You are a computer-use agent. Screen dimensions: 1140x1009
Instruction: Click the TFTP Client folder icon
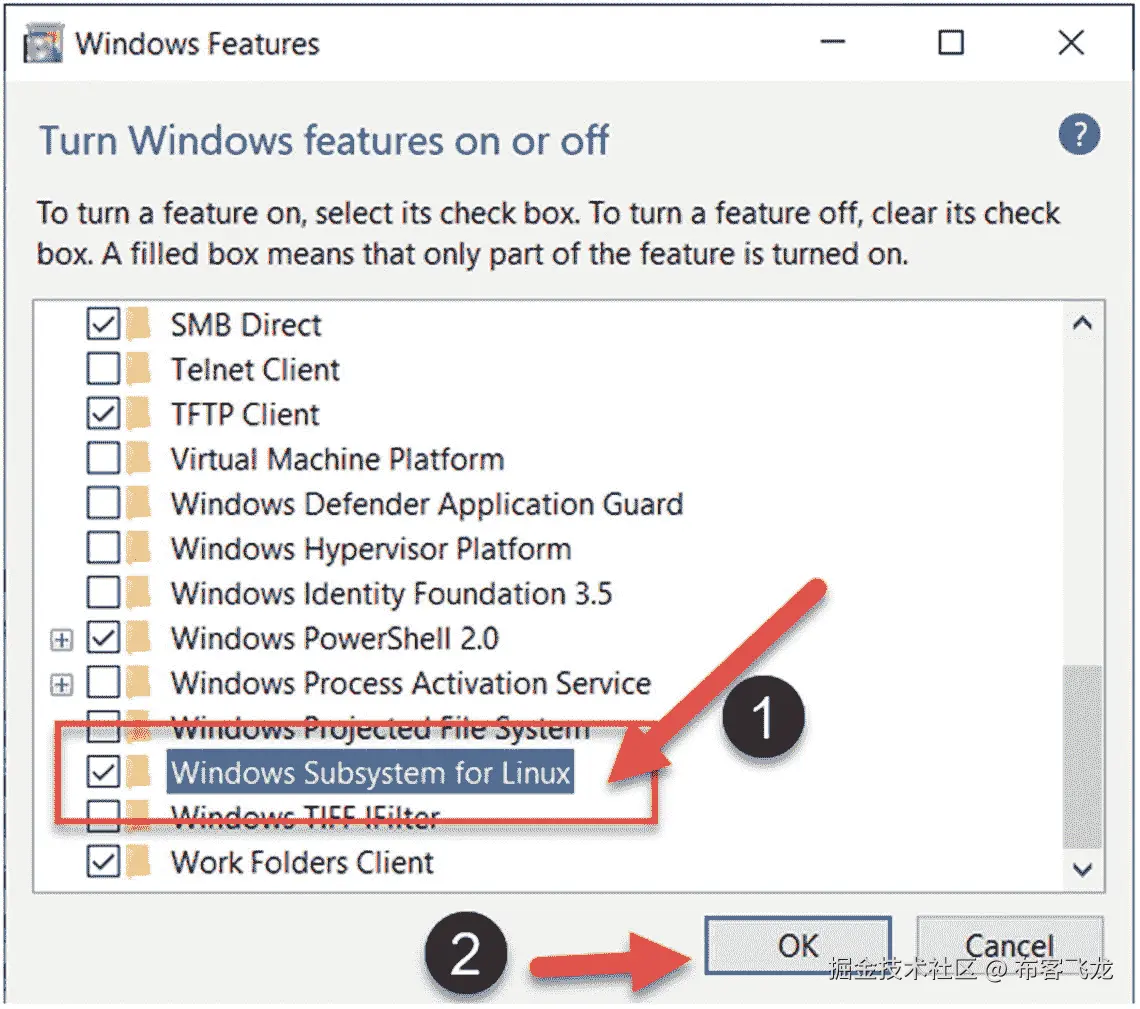click(137, 414)
